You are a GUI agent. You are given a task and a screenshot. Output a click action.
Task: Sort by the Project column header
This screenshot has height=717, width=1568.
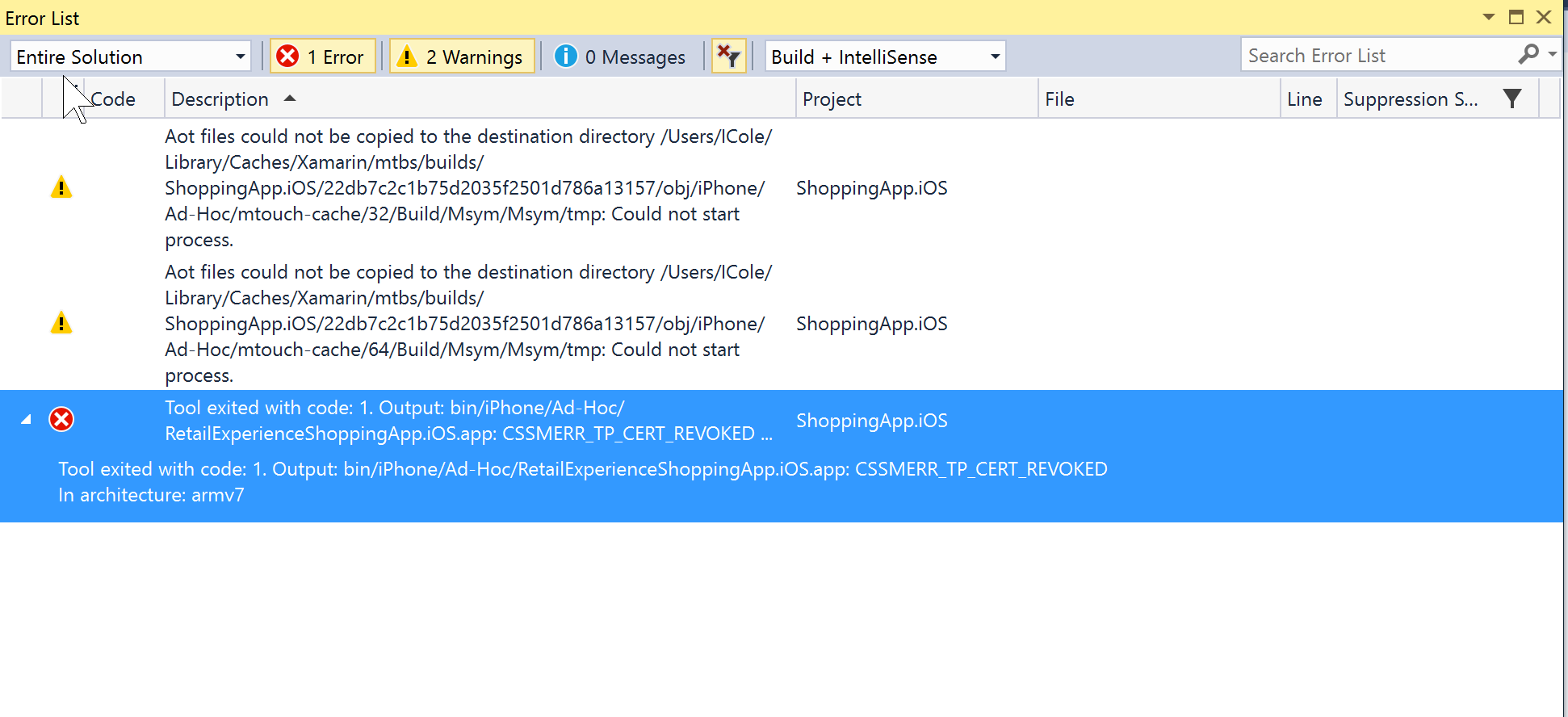click(x=916, y=99)
